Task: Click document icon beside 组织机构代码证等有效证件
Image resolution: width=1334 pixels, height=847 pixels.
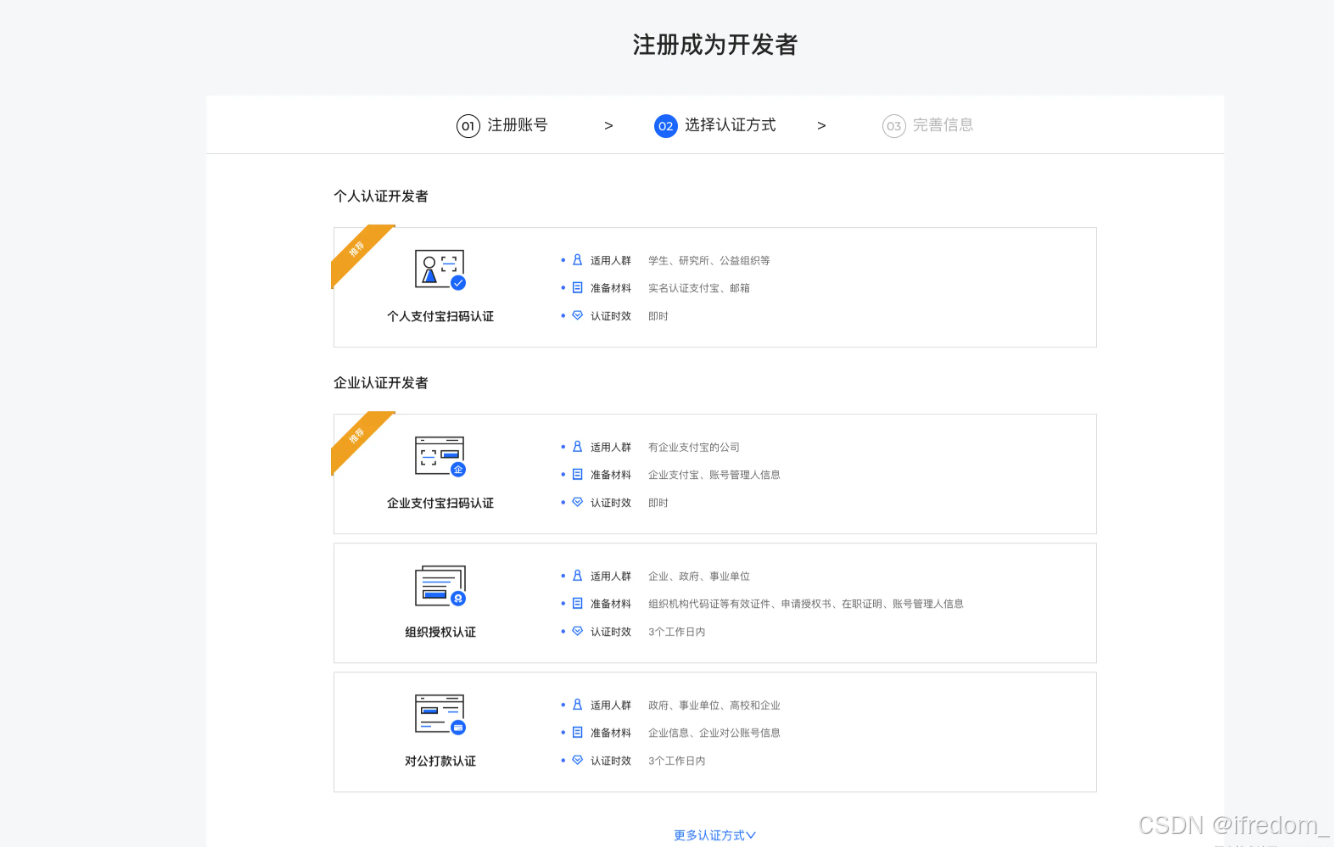Action: (577, 604)
